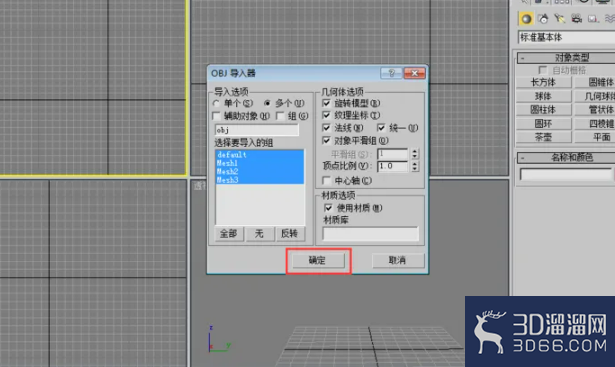Select Mesh1 in the group list
The width and height of the screenshot is (615, 367).
click(x=259, y=163)
